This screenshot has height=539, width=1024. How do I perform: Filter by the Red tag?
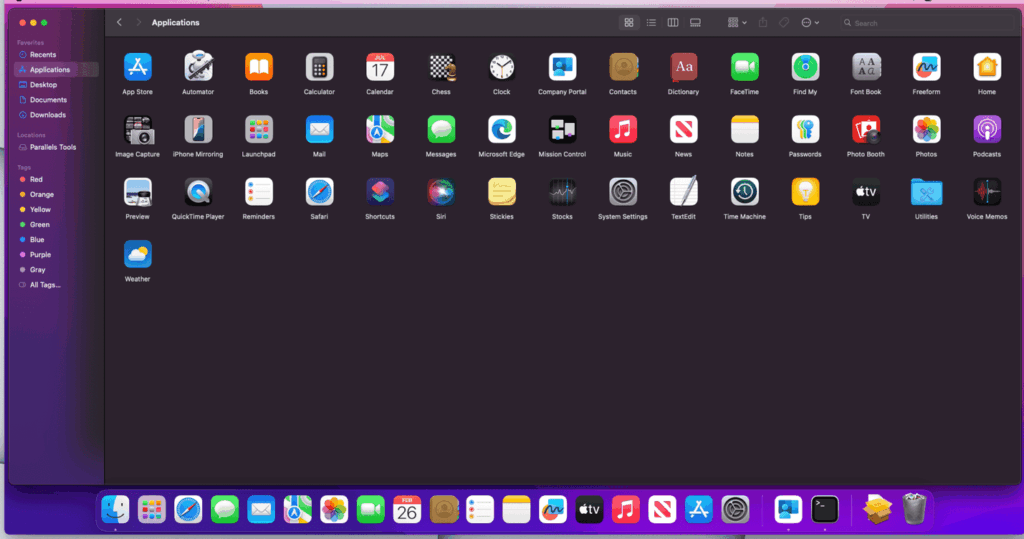tap(36, 179)
